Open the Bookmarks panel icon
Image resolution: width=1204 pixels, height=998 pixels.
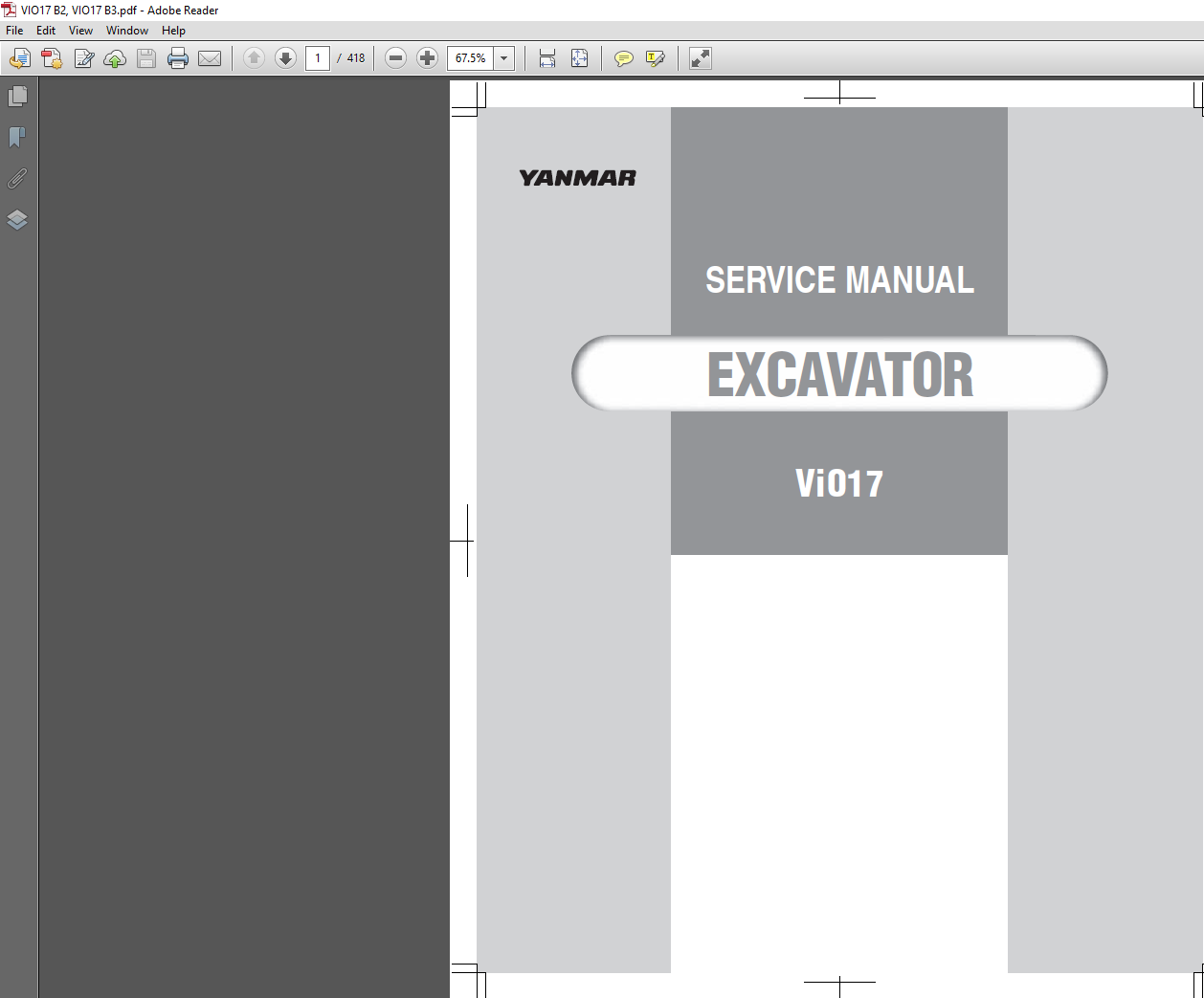click(x=17, y=138)
